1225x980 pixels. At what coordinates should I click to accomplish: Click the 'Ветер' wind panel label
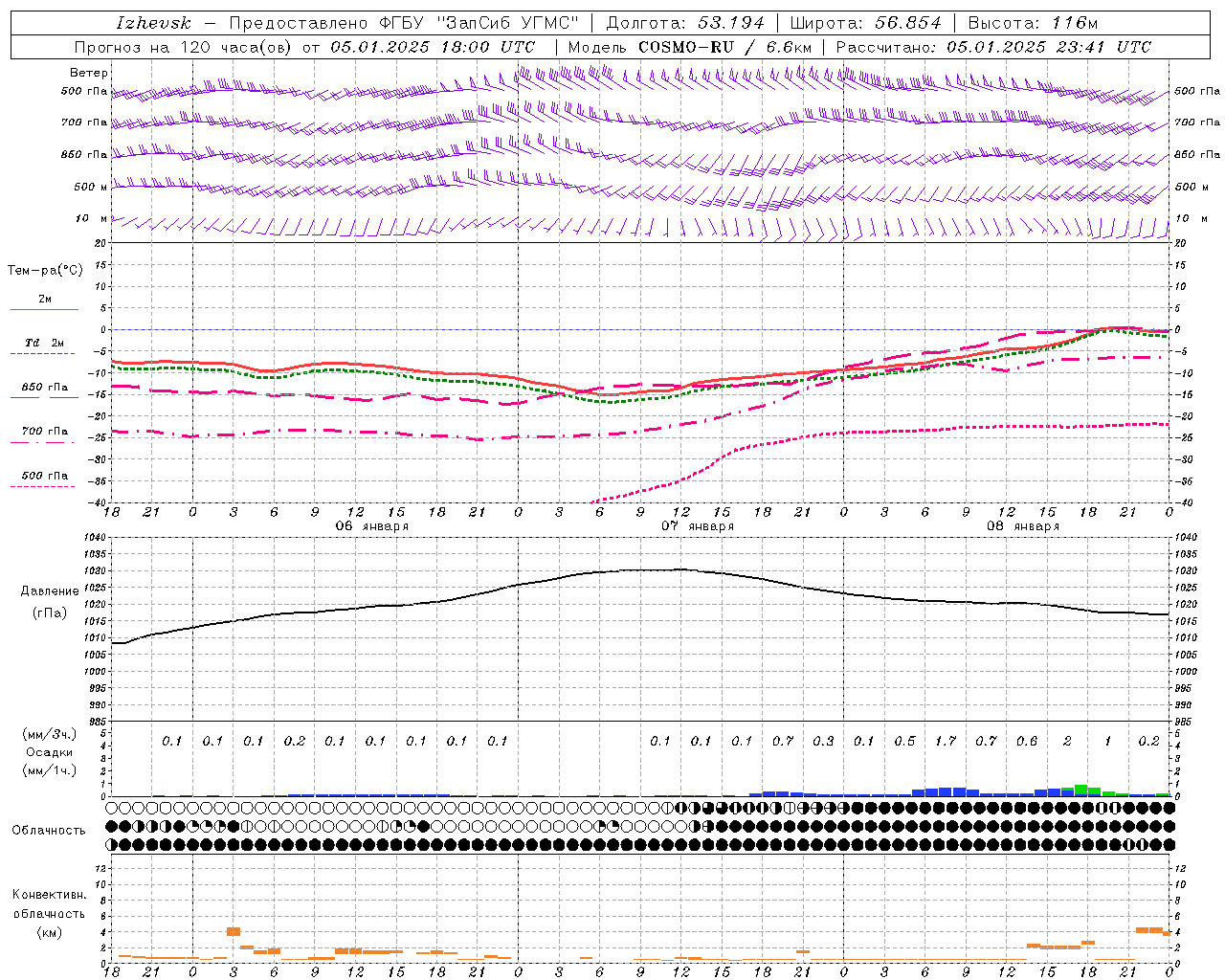pyautogui.click(x=89, y=73)
